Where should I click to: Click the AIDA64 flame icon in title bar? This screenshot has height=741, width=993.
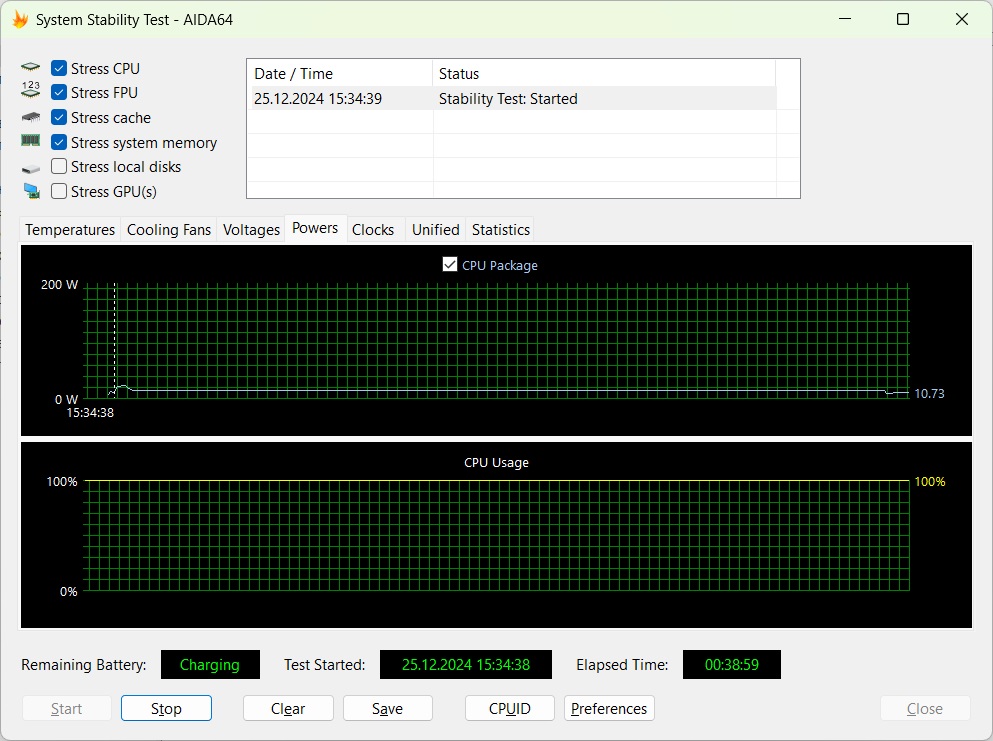(20, 20)
